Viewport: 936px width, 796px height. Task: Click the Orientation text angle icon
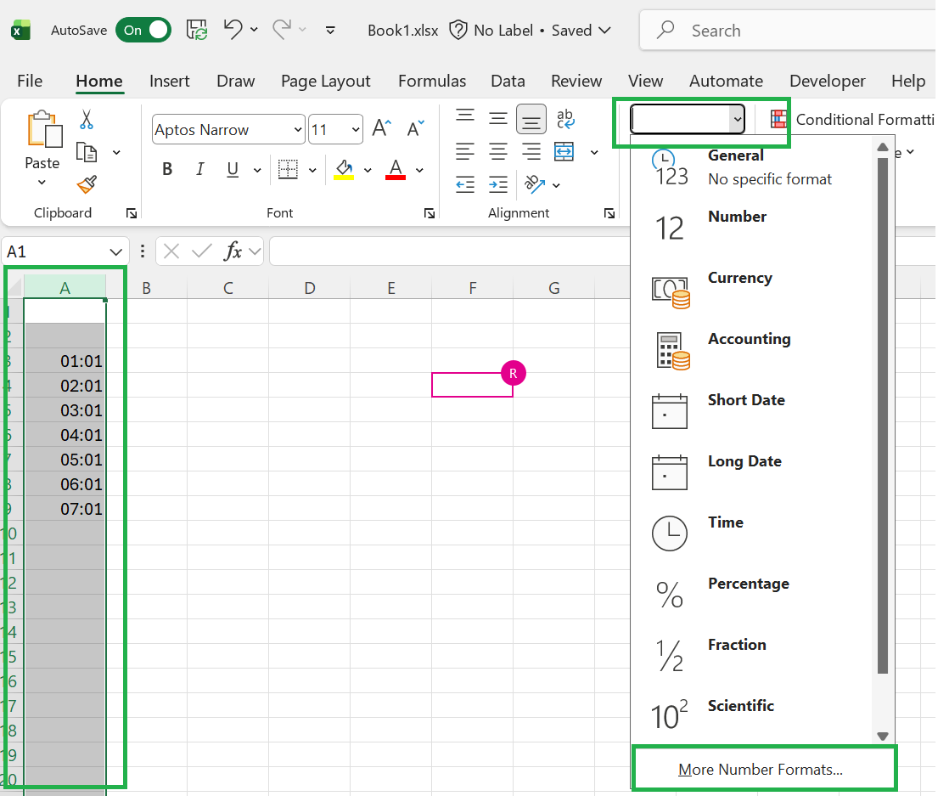click(535, 185)
